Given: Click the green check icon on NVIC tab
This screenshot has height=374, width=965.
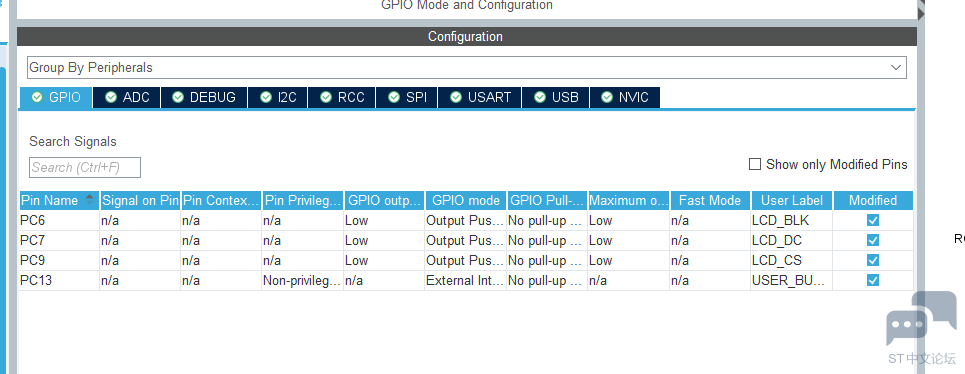Looking at the screenshot, I should [x=607, y=97].
